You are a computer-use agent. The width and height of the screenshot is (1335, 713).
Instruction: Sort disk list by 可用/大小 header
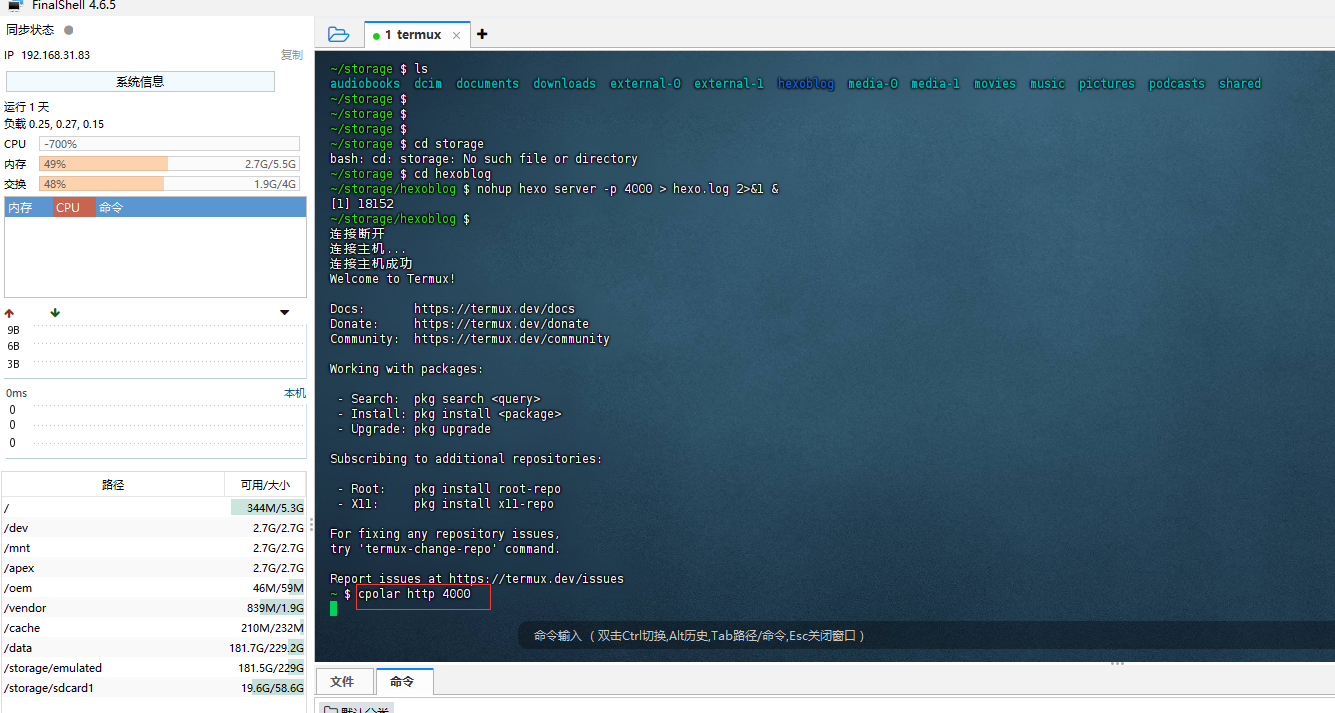[x=265, y=485]
